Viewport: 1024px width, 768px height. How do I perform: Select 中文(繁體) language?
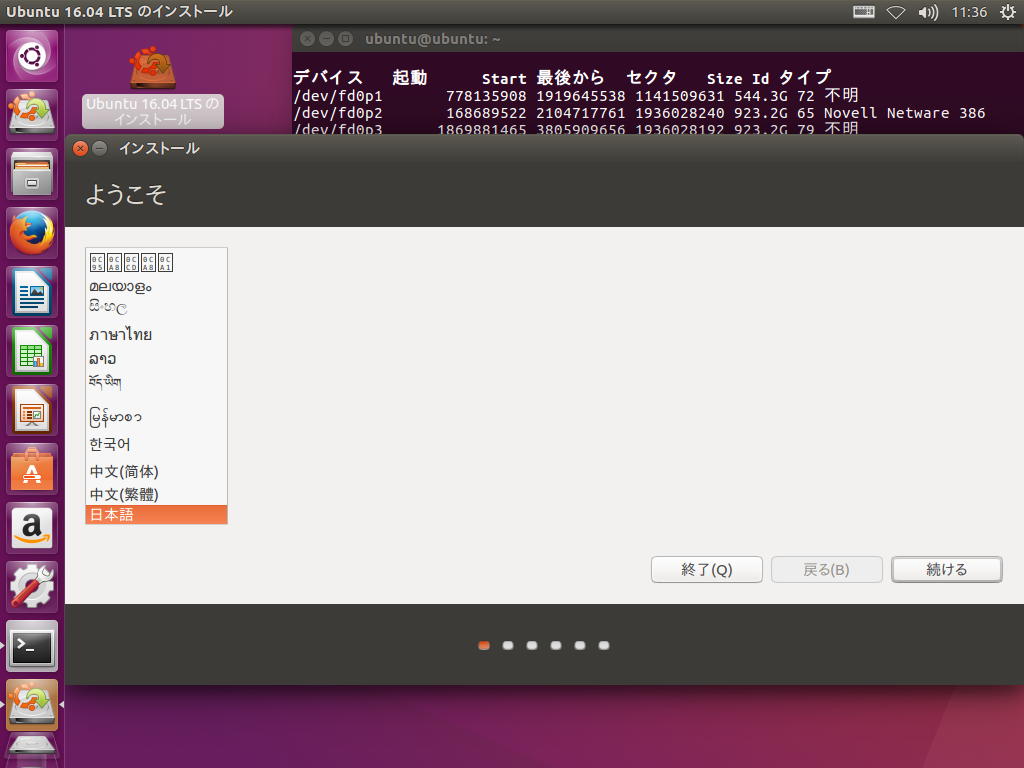point(157,494)
